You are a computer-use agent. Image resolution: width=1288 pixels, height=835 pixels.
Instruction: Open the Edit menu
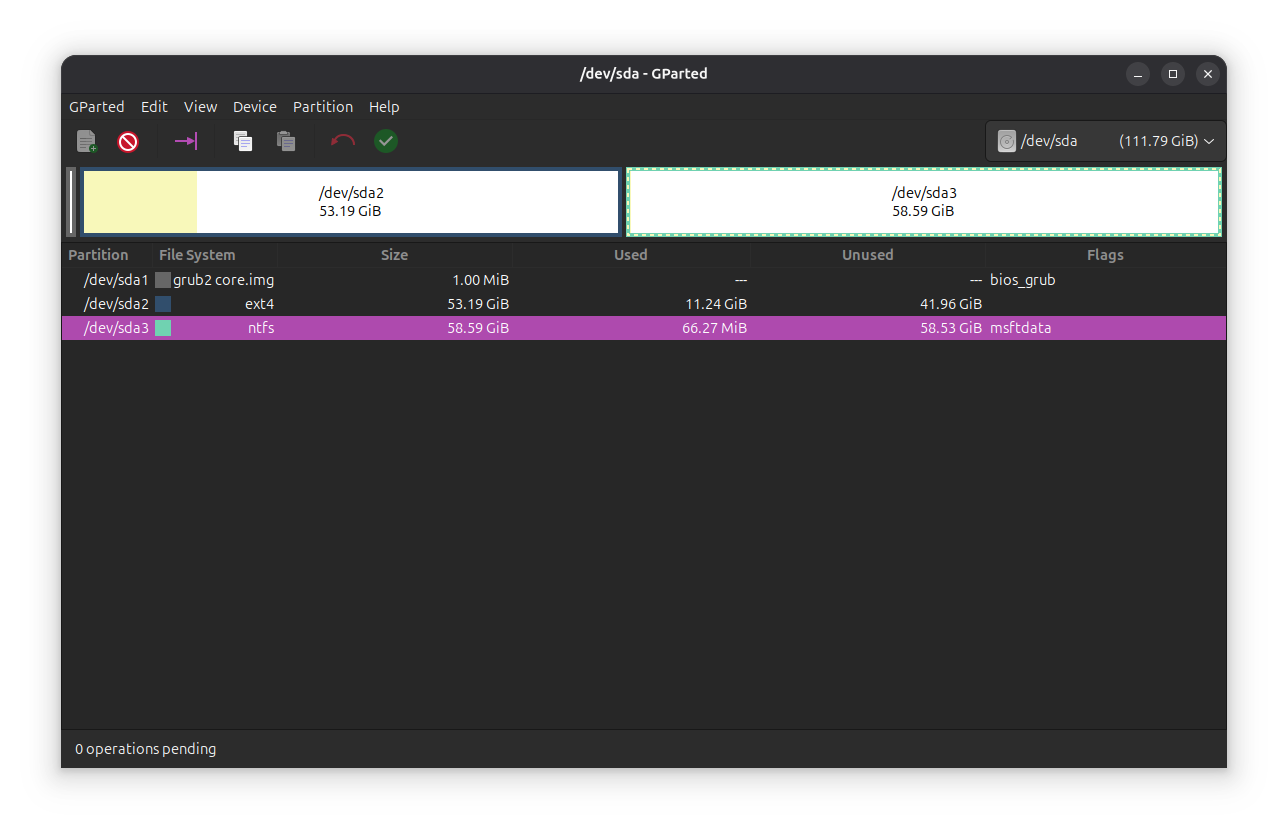pos(154,107)
